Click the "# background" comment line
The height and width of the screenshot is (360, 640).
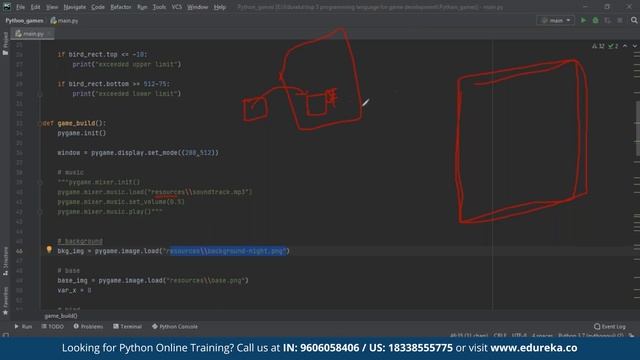(x=80, y=241)
